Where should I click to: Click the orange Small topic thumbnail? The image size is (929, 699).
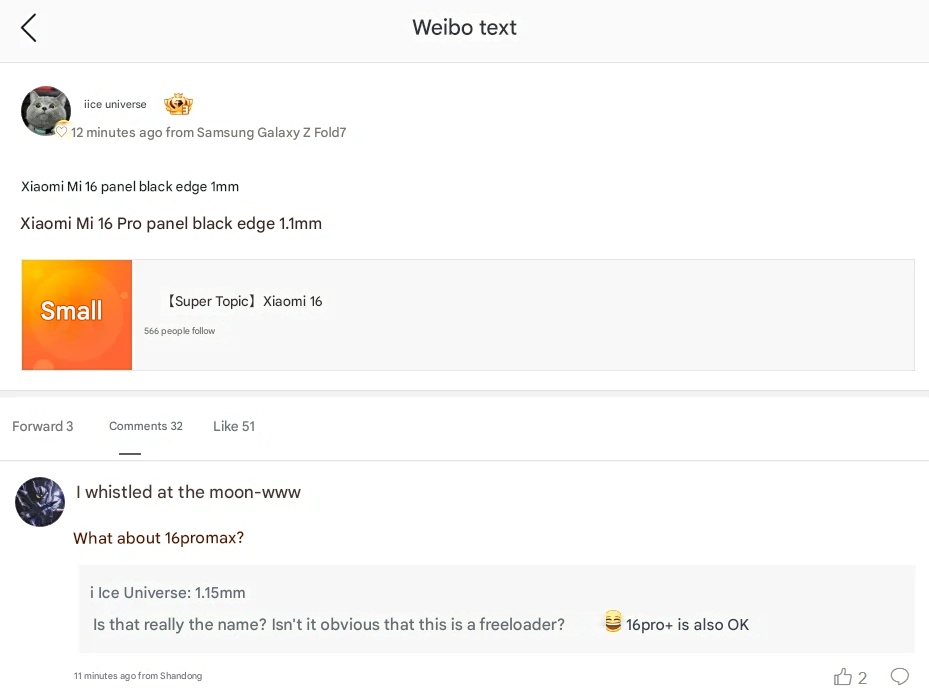click(77, 315)
